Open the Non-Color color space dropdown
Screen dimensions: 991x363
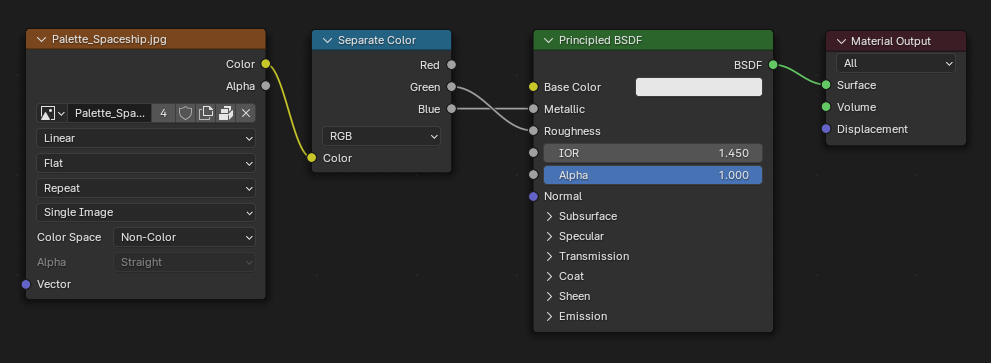pos(185,237)
